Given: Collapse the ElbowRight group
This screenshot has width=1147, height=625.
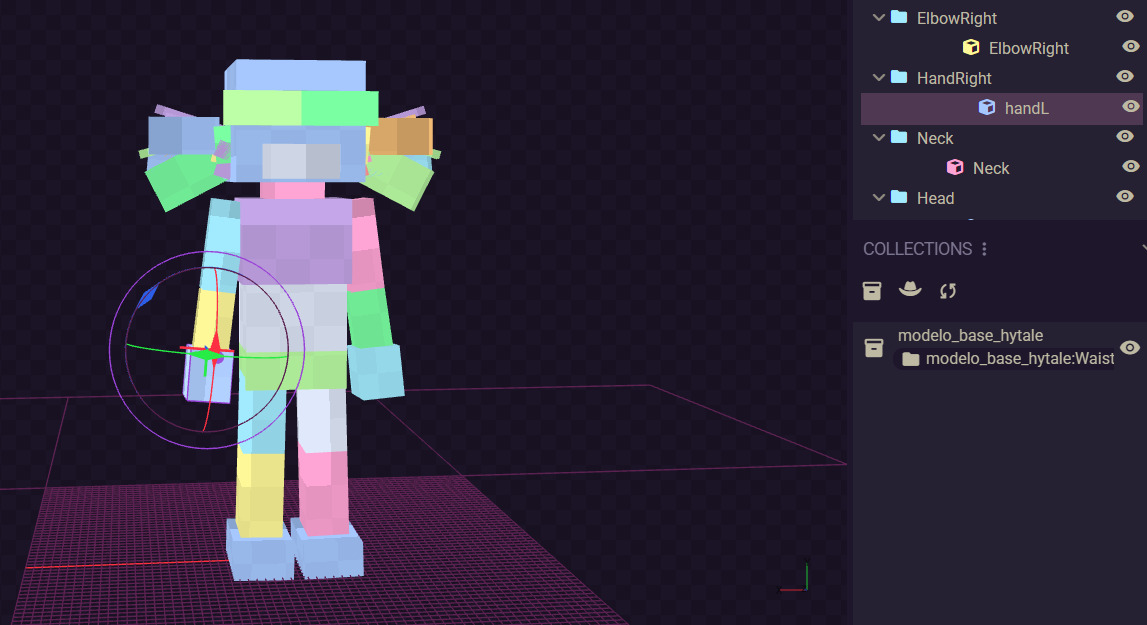Looking at the screenshot, I should 879,17.
